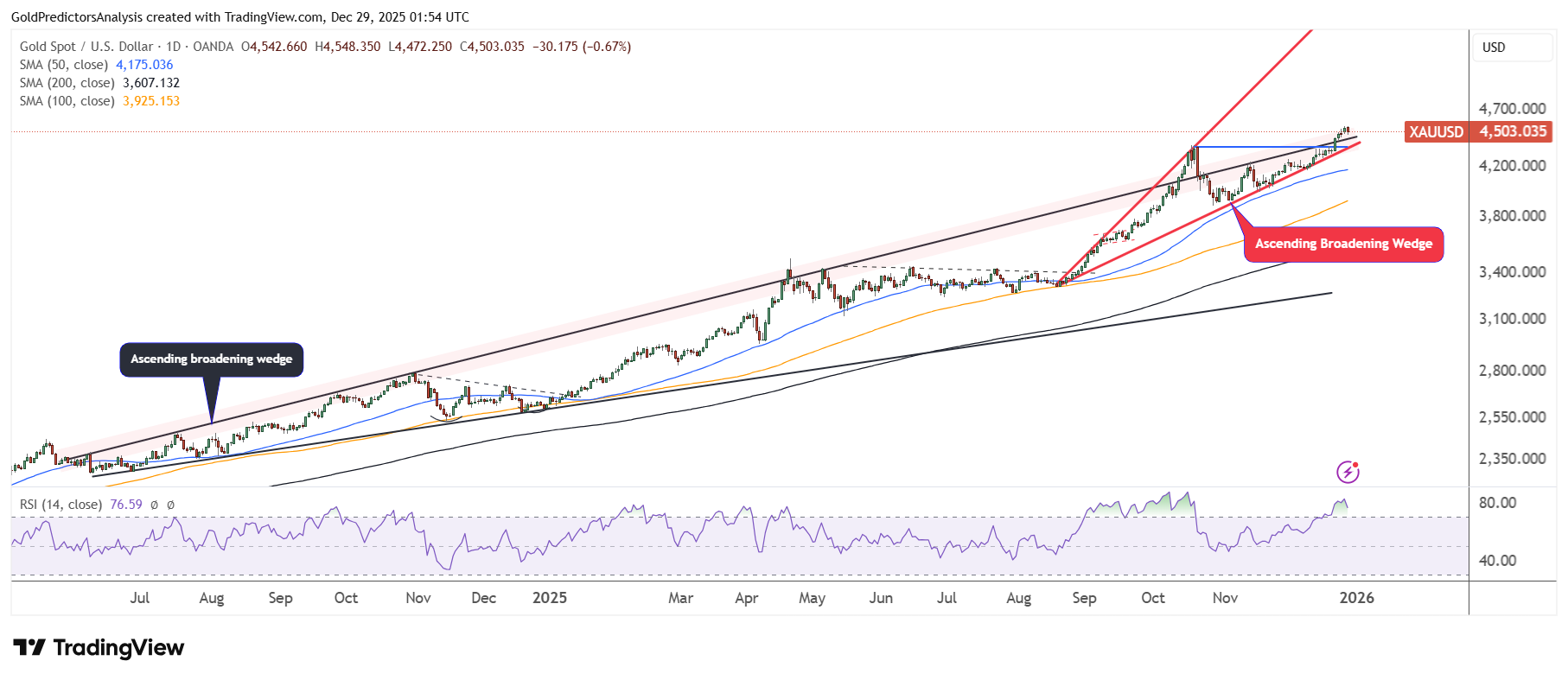Screen dimensions: 1568x680
Task: Click the 80.00 RSI scale label
Action: 1497,503
